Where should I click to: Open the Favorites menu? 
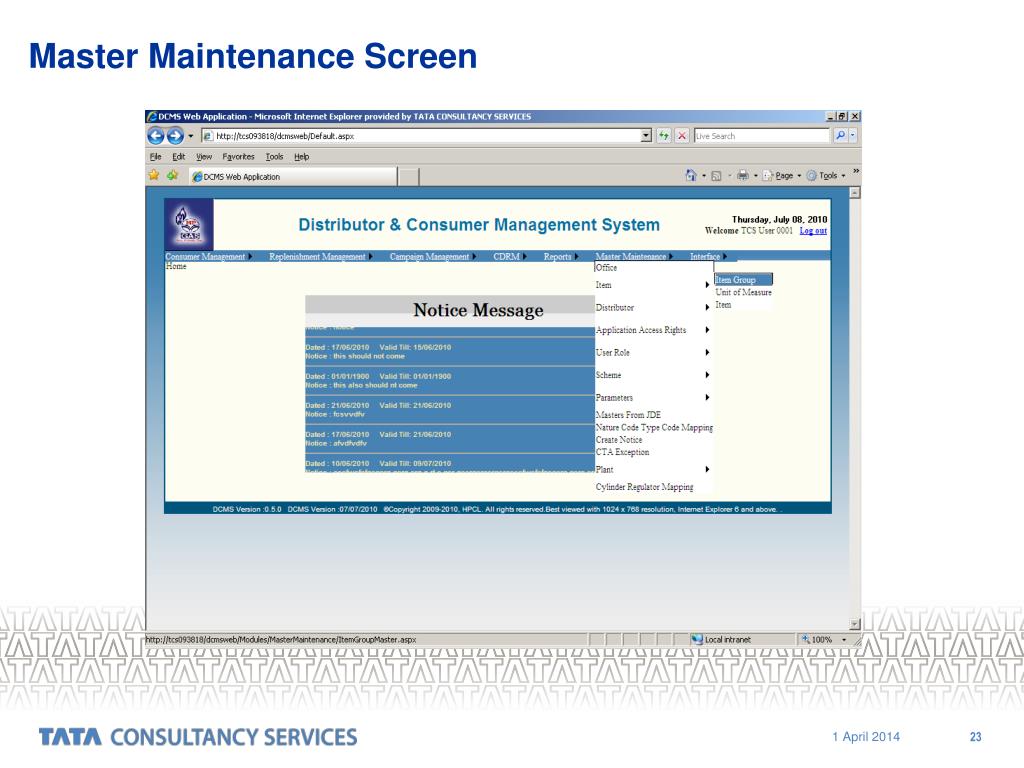click(x=238, y=157)
